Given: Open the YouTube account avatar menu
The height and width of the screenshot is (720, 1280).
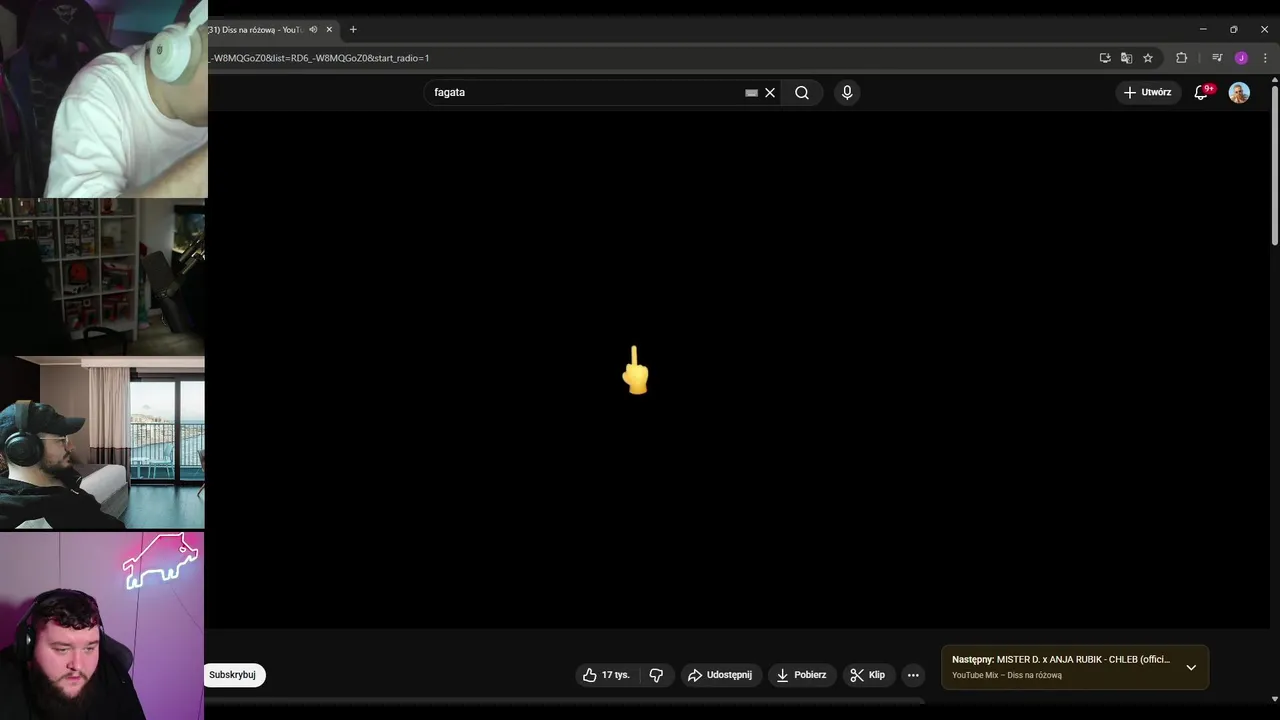Looking at the screenshot, I should (x=1239, y=92).
